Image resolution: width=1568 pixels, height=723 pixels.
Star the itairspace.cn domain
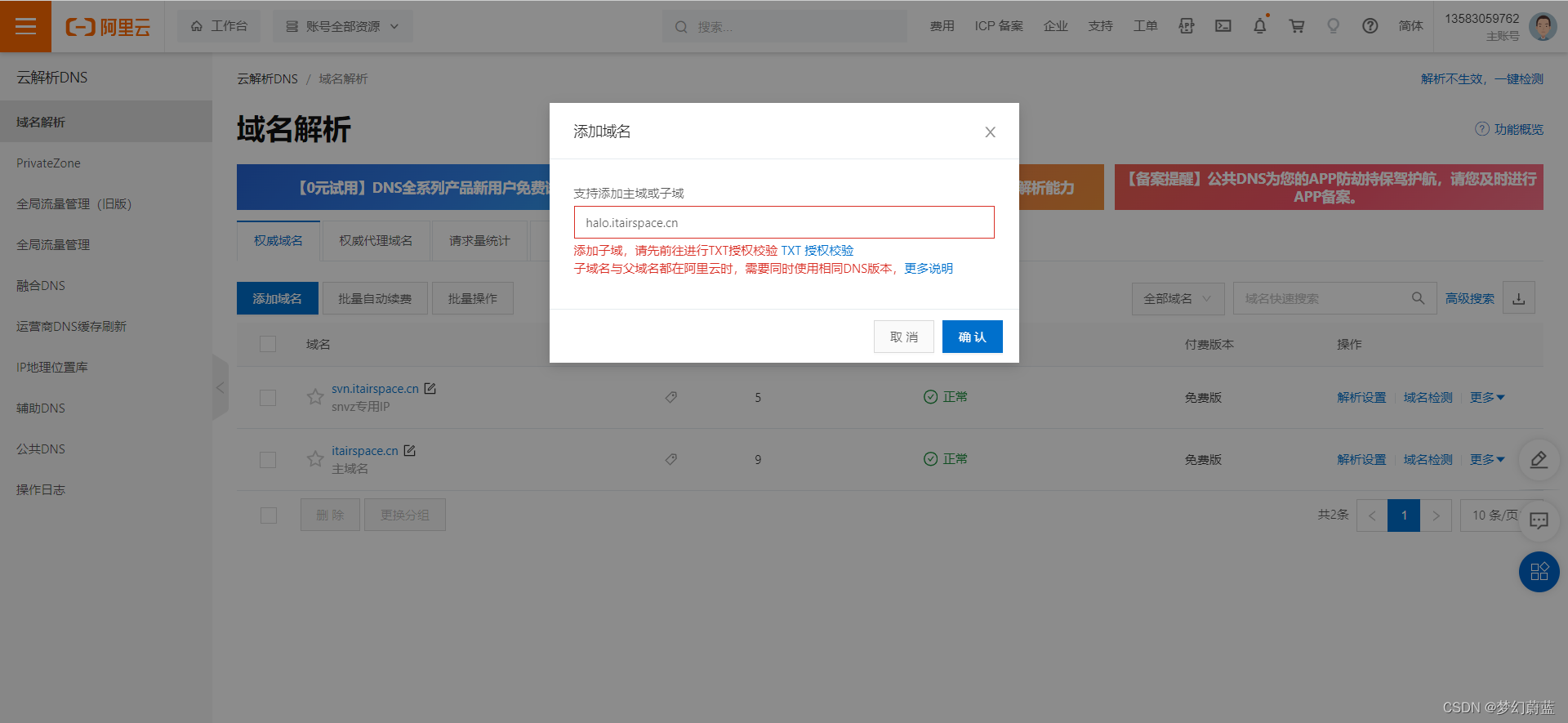coord(315,459)
